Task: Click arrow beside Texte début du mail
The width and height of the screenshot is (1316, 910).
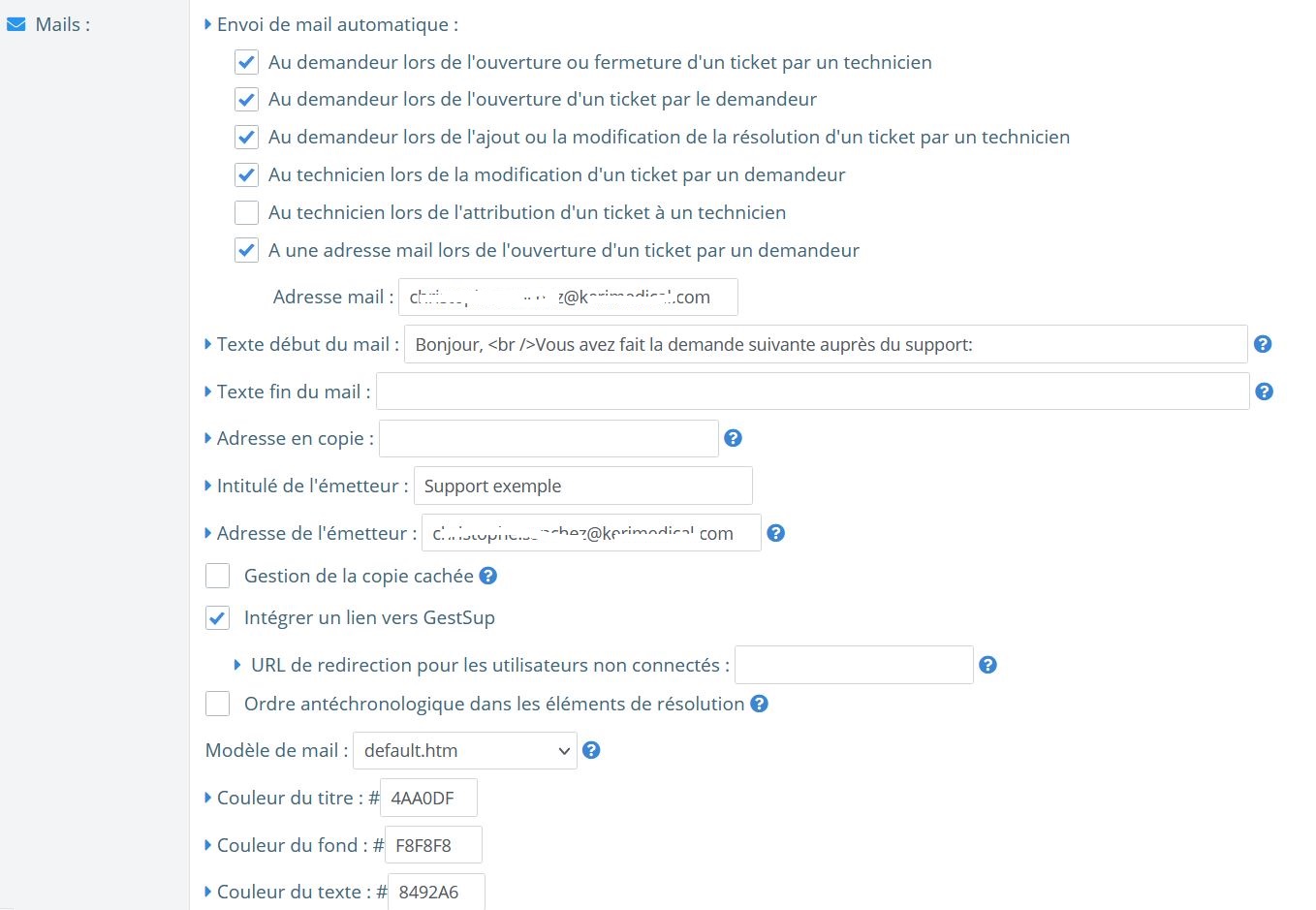Action: (208, 344)
